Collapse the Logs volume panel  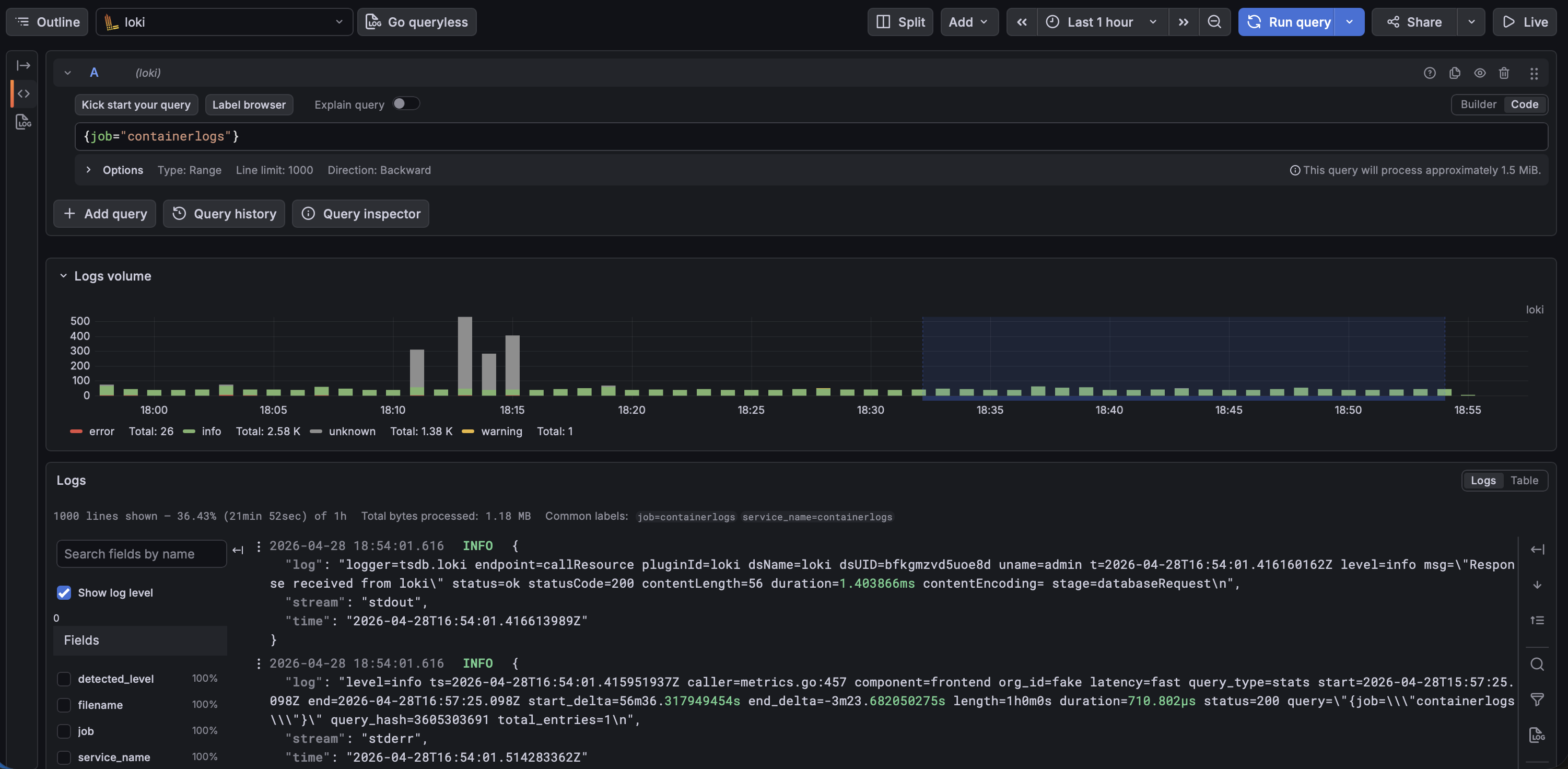pyautogui.click(x=63, y=276)
